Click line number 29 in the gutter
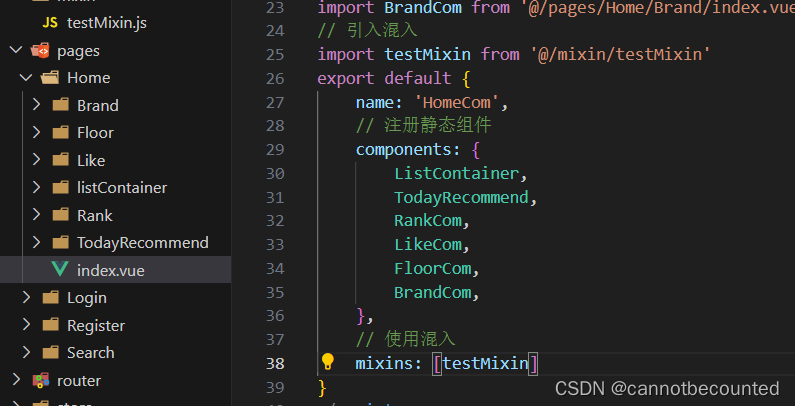 [x=275, y=150]
